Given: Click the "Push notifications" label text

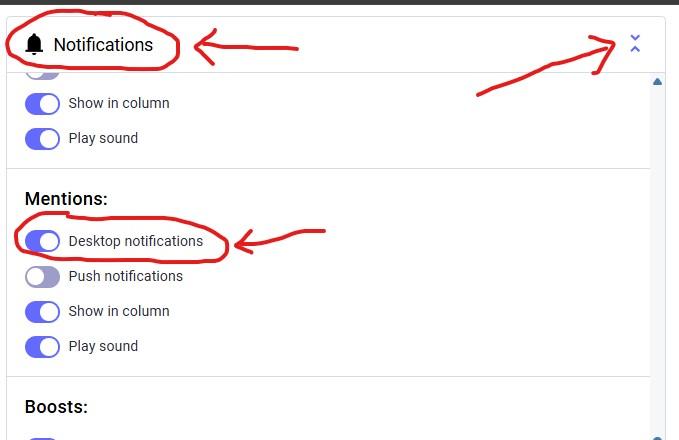Looking at the screenshot, I should [125, 276].
